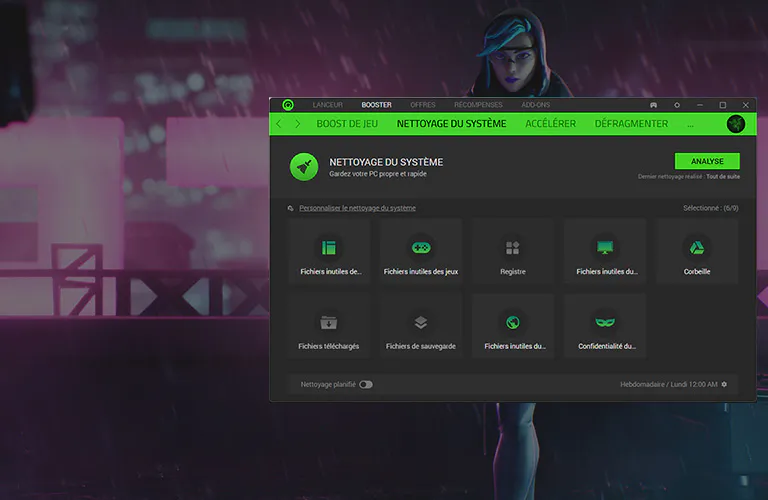Click the wrench icon beside Personnaliser
The width and height of the screenshot is (768, 500).
click(290, 208)
